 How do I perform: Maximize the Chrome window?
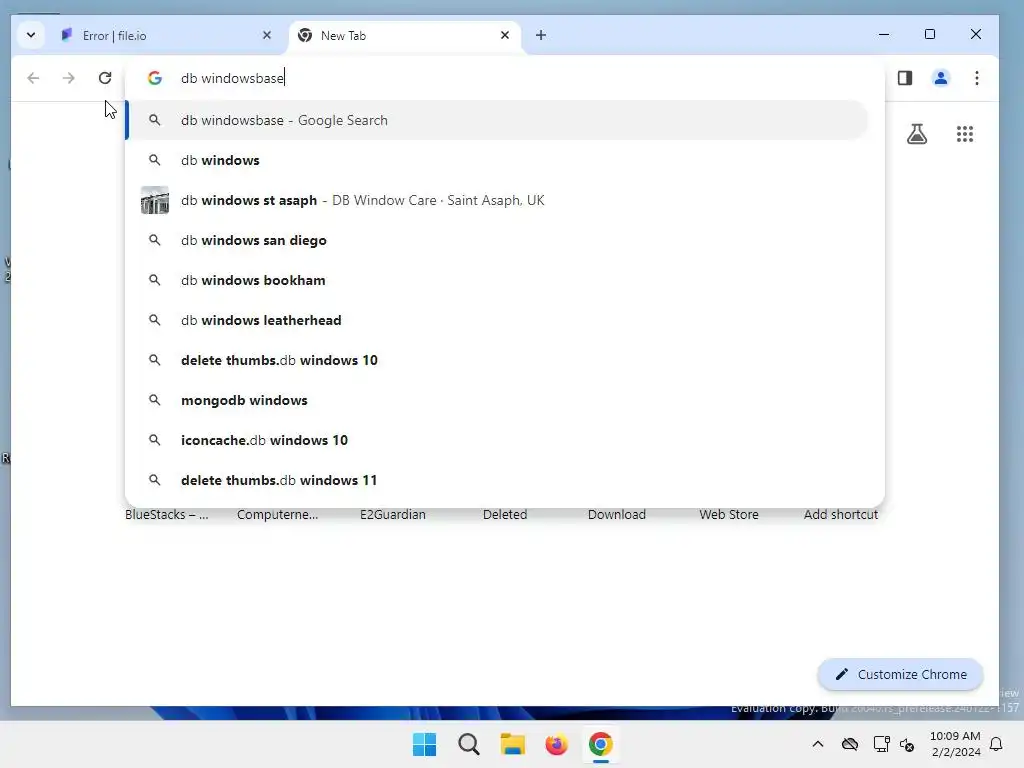tap(930, 35)
